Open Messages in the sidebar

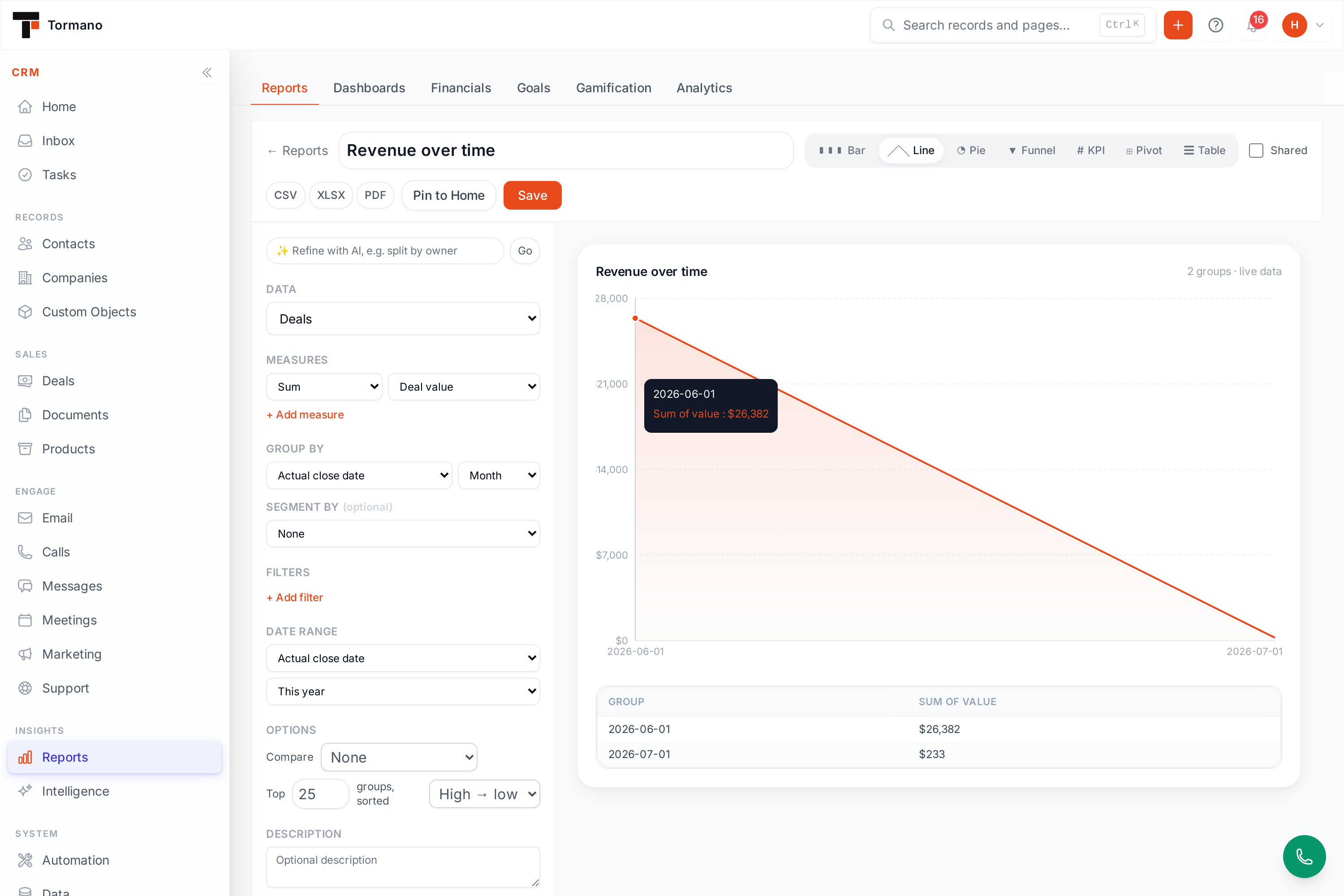coord(114,586)
